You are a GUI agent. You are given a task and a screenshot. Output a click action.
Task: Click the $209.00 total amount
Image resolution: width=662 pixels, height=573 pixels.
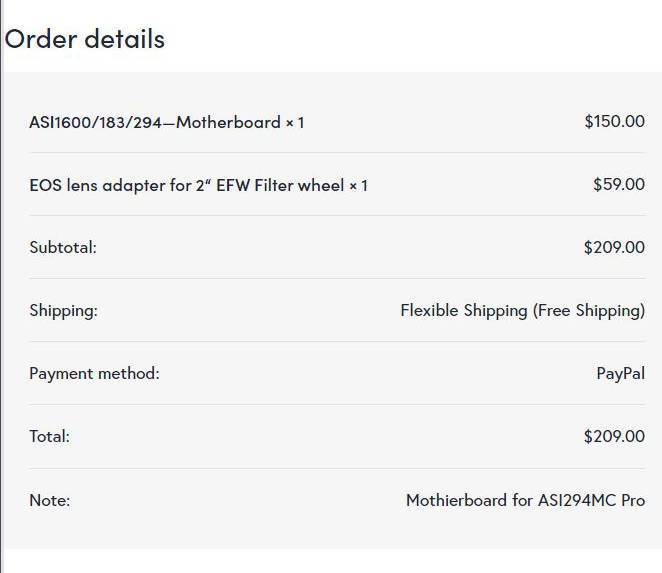(x=614, y=437)
